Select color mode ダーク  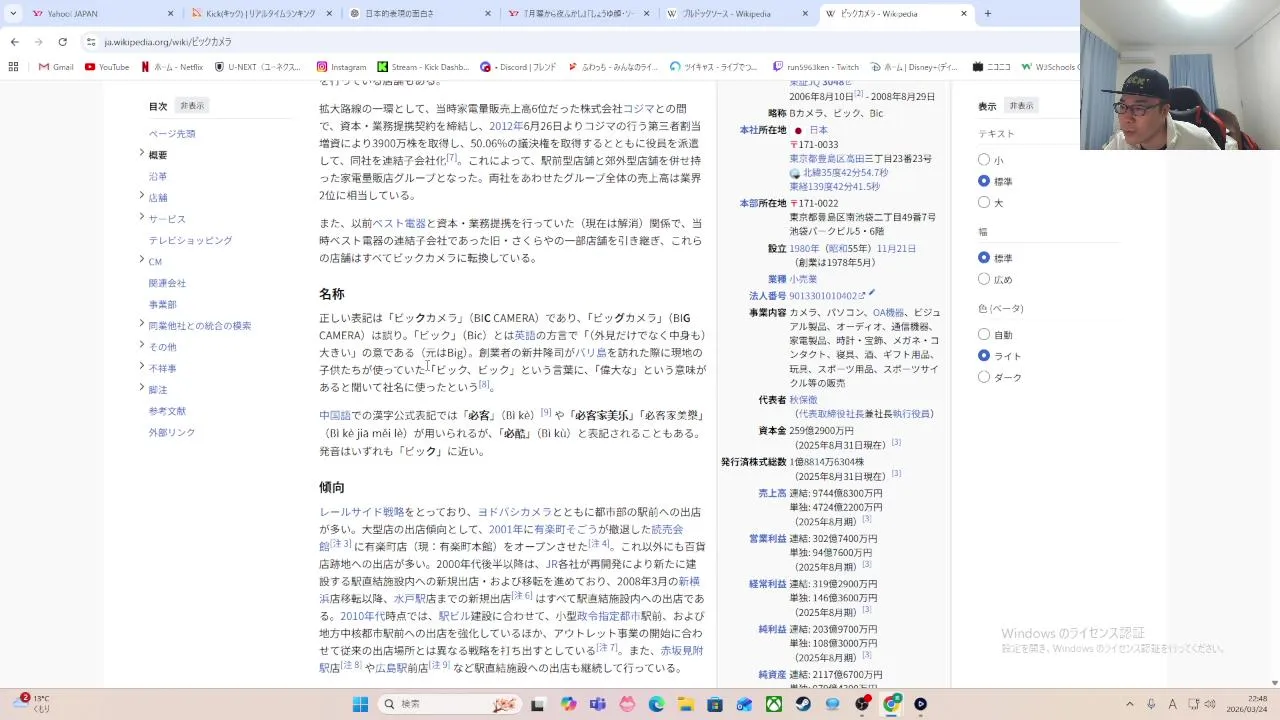(x=984, y=377)
